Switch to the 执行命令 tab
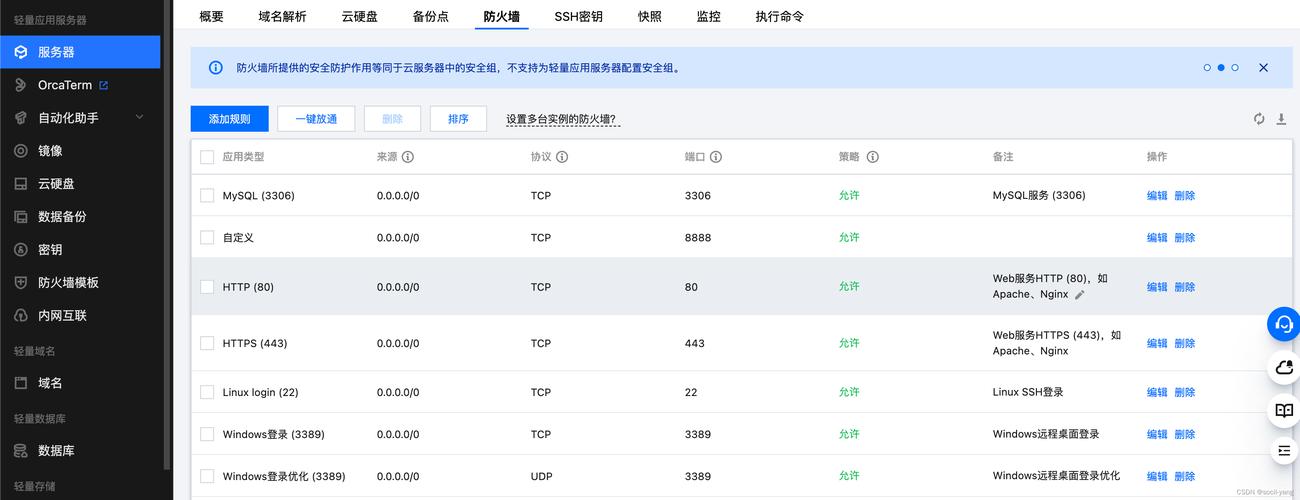The image size is (1300, 500). pyautogui.click(x=779, y=16)
